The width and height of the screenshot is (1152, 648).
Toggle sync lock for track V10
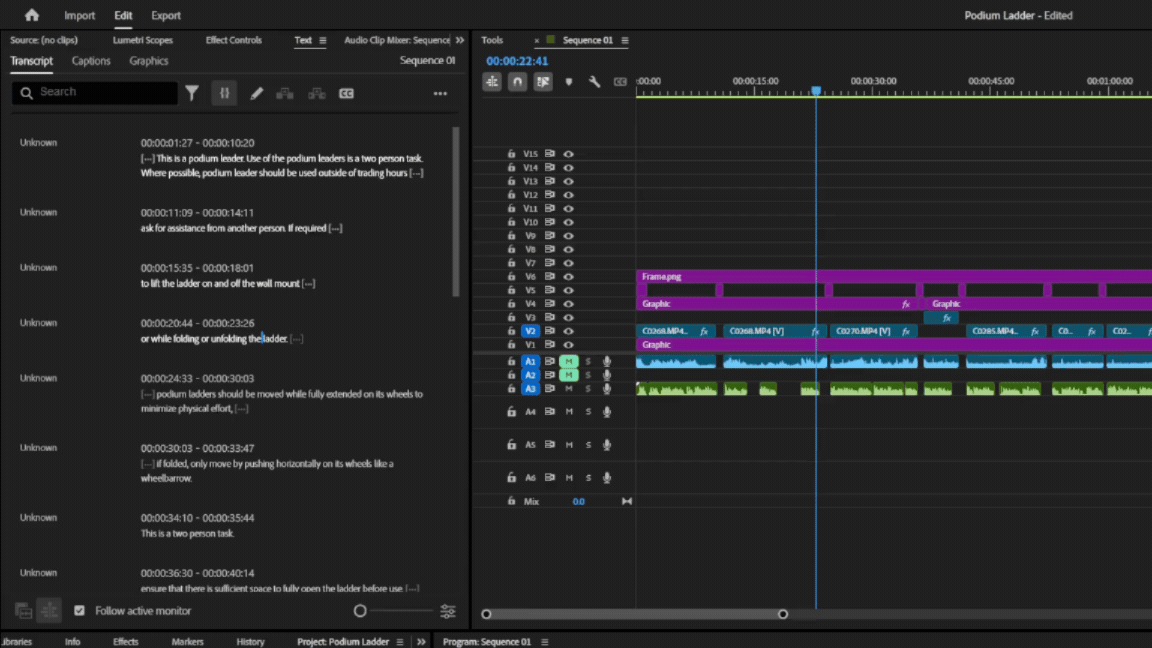point(550,222)
